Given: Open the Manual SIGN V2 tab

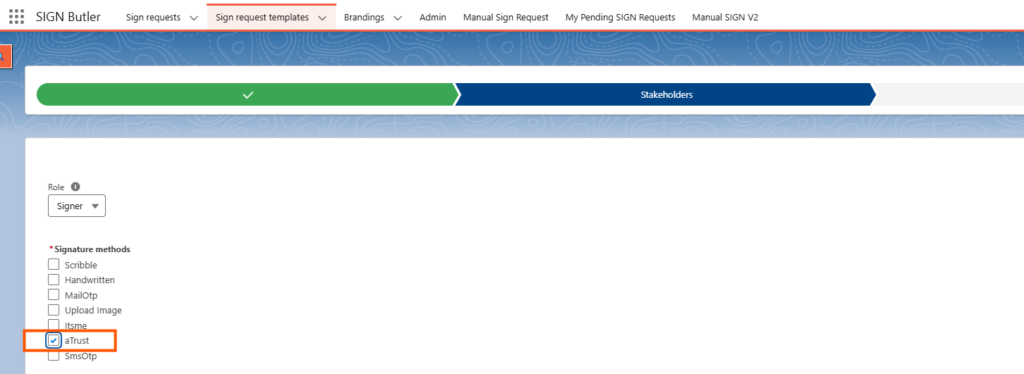Looking at the screenshot, I should point(725,18).
